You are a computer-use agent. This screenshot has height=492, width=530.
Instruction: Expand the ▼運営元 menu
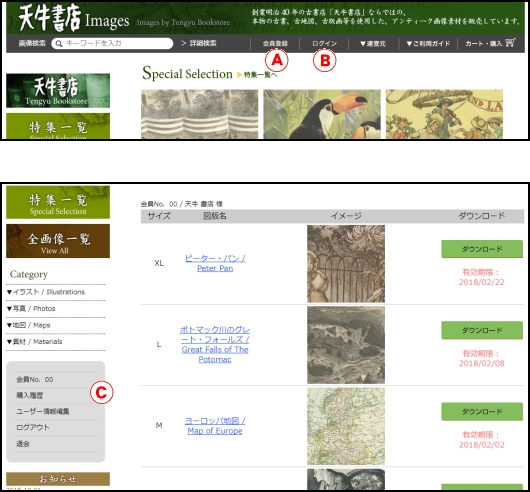click(x=373, y=44)
